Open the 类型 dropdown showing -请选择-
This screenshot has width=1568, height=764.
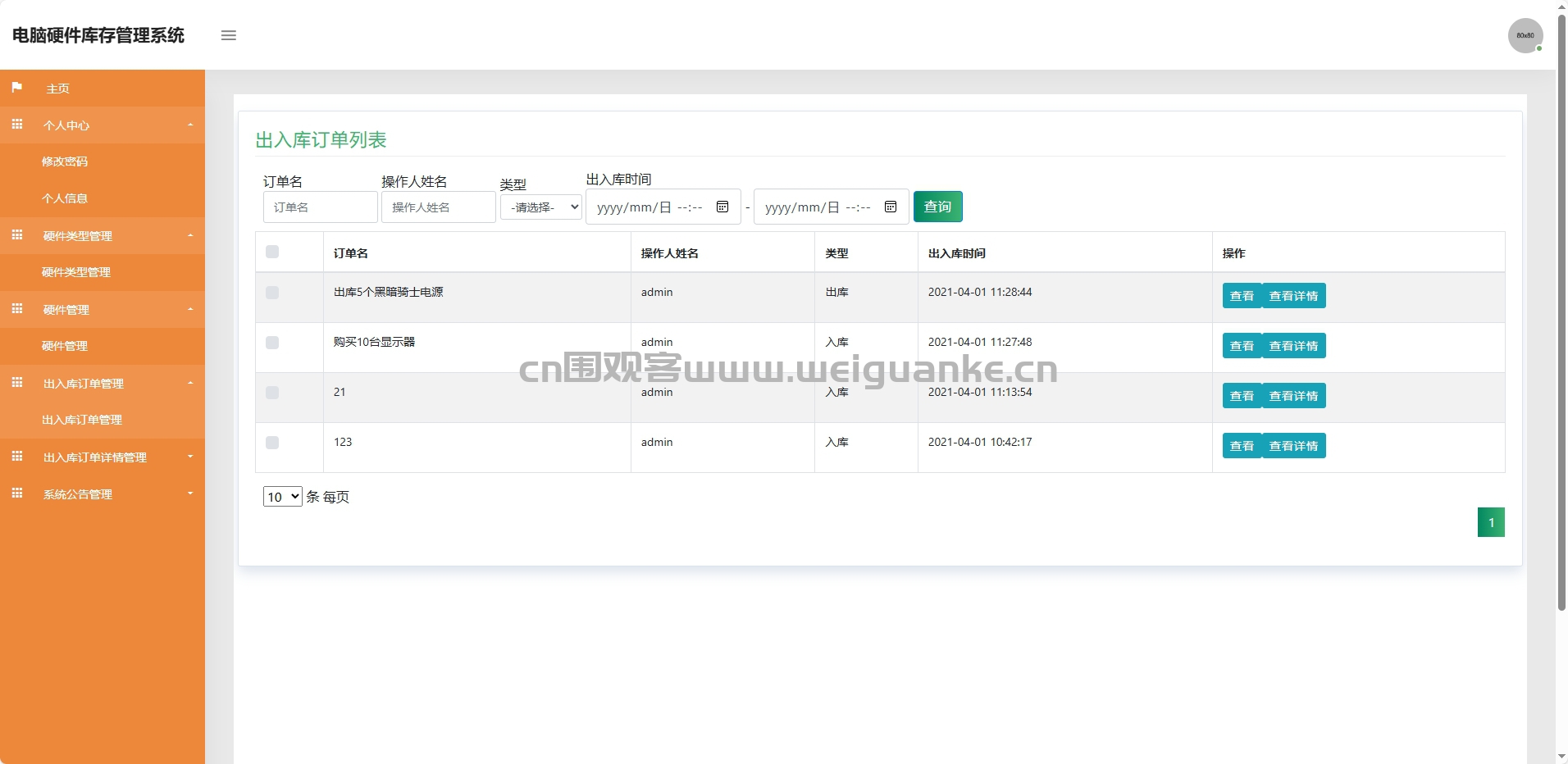pyautogui.click(x=540, y=207)
